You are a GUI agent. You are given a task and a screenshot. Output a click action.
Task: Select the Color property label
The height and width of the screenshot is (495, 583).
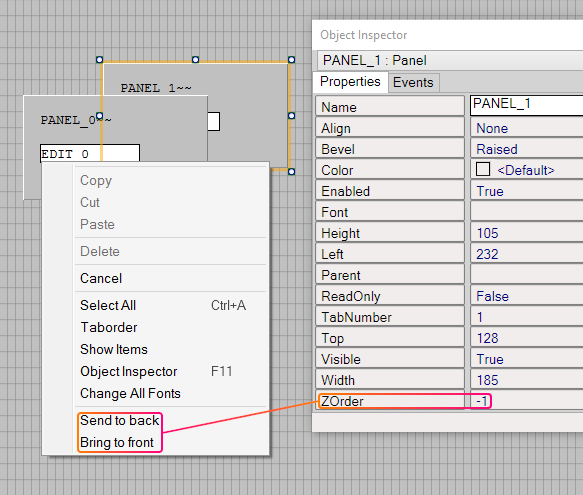[390, 170]
